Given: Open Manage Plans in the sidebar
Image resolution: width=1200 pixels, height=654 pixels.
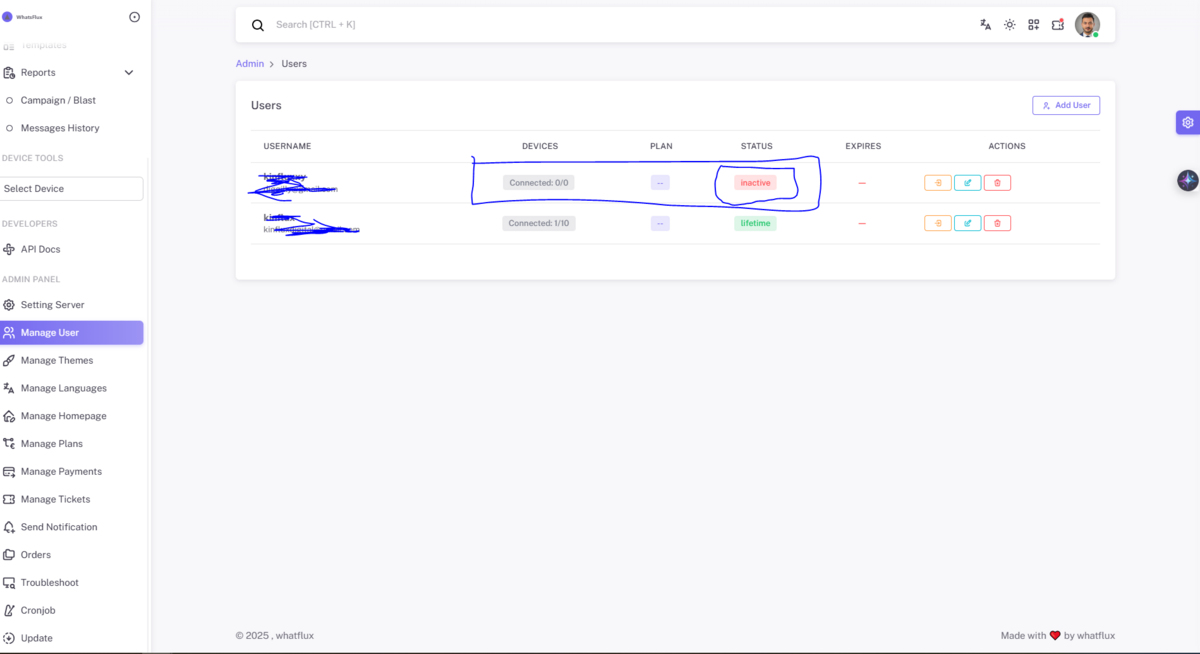Looking at the screenshot, I should pyautogui.click(x=52, y=444).
